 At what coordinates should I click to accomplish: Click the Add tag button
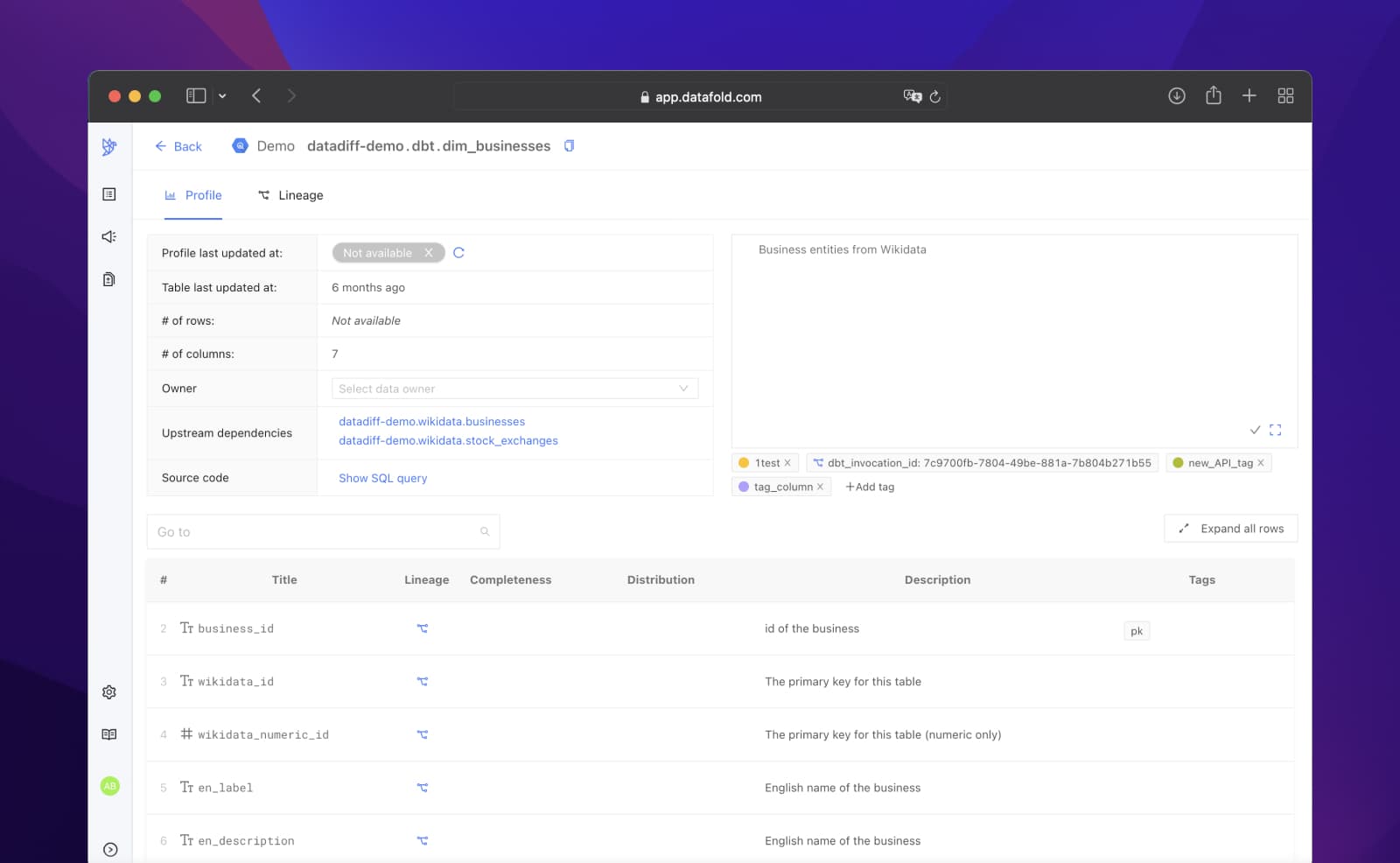[x=870, y=487]
